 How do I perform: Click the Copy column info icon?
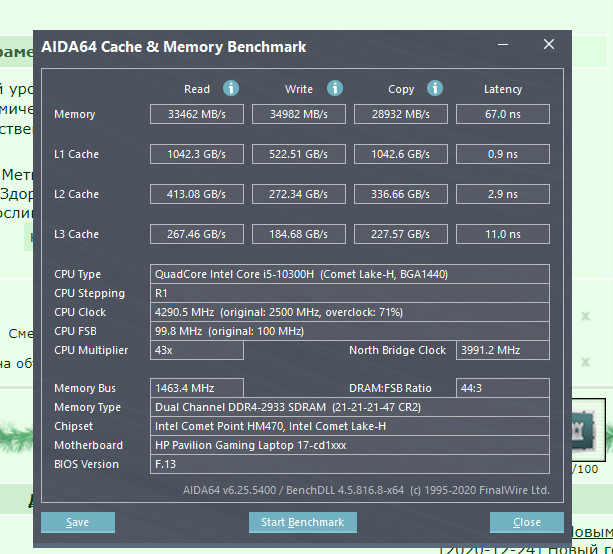[435, 88]
